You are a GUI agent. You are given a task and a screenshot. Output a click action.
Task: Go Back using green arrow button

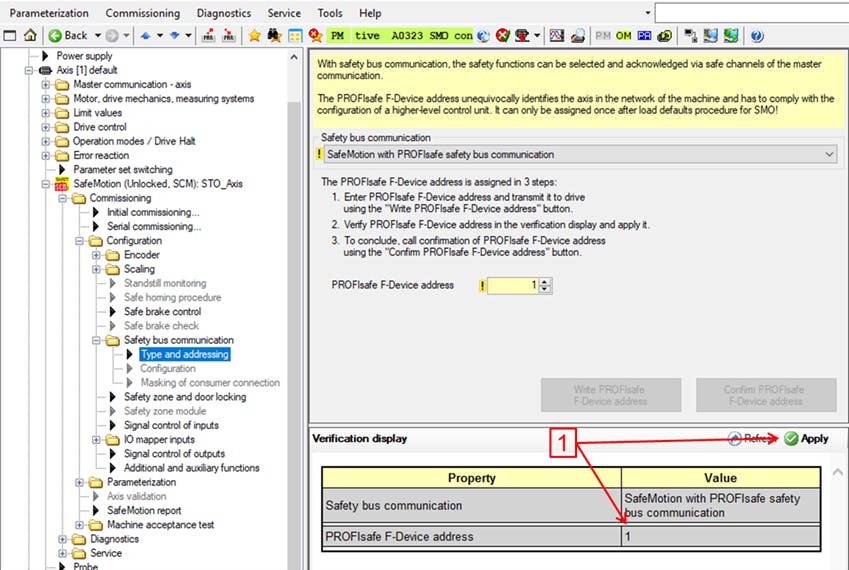pyautogui.click(x=68, y=36)
